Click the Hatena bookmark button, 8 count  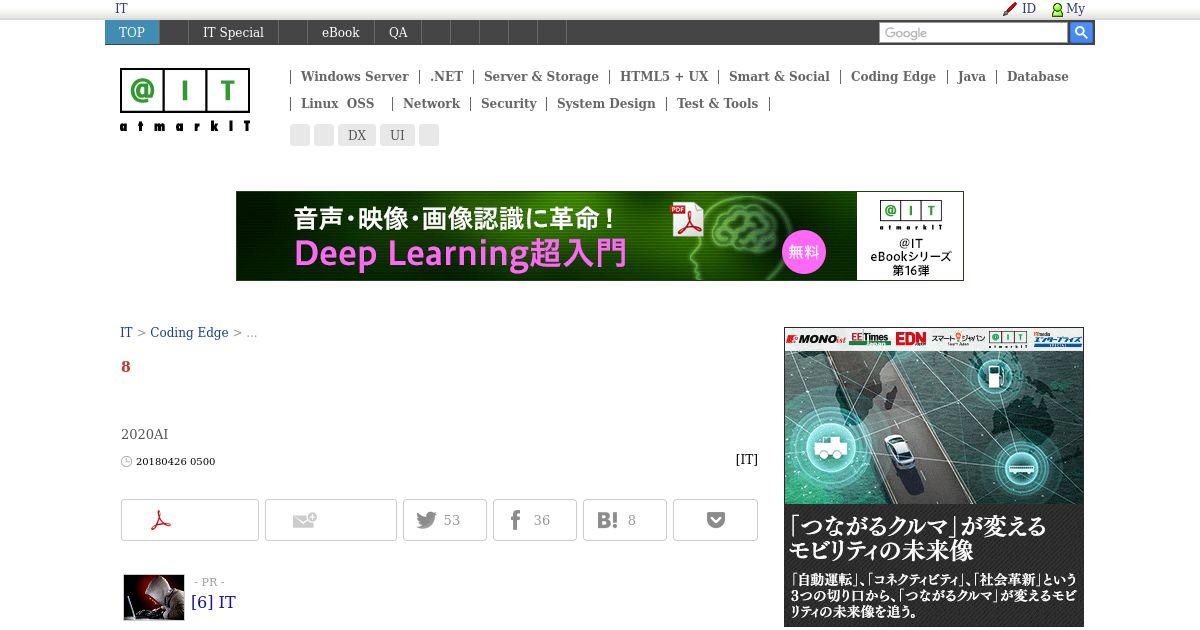click(625, 520)
